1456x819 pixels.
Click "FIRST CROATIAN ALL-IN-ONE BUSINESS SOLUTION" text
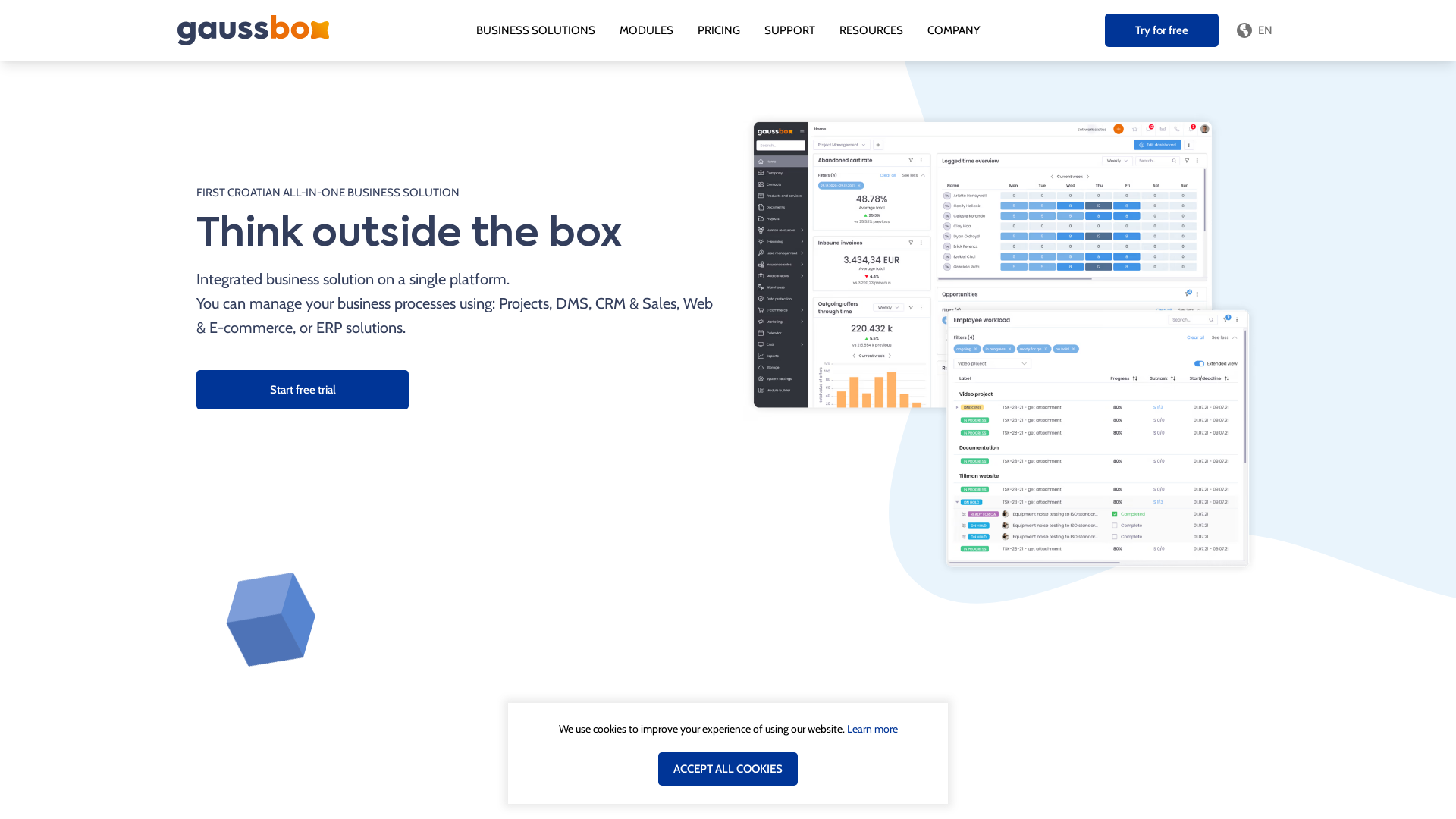(328, 193)
